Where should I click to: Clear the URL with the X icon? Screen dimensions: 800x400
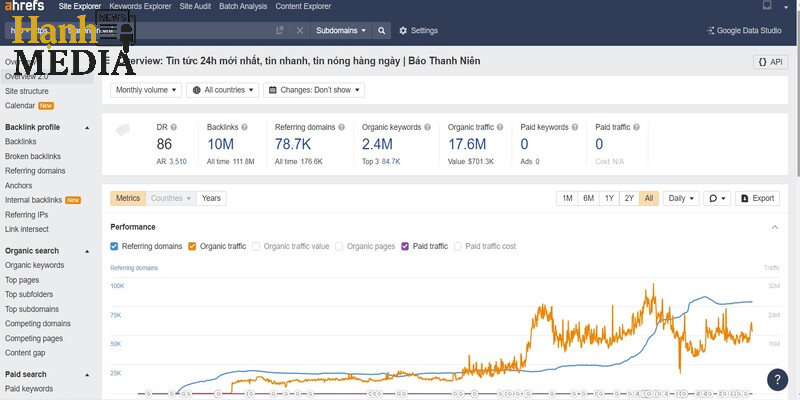(x=299, y=31)
